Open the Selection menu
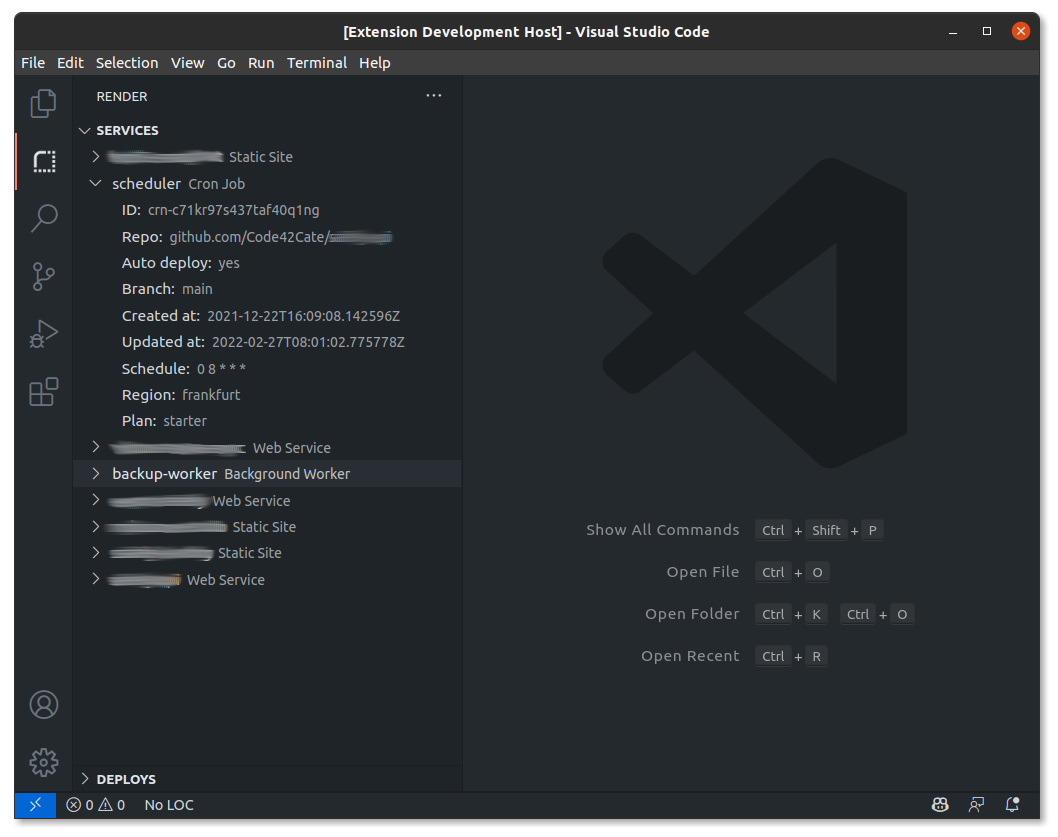1058x837 pixels. tap(127, 63)
